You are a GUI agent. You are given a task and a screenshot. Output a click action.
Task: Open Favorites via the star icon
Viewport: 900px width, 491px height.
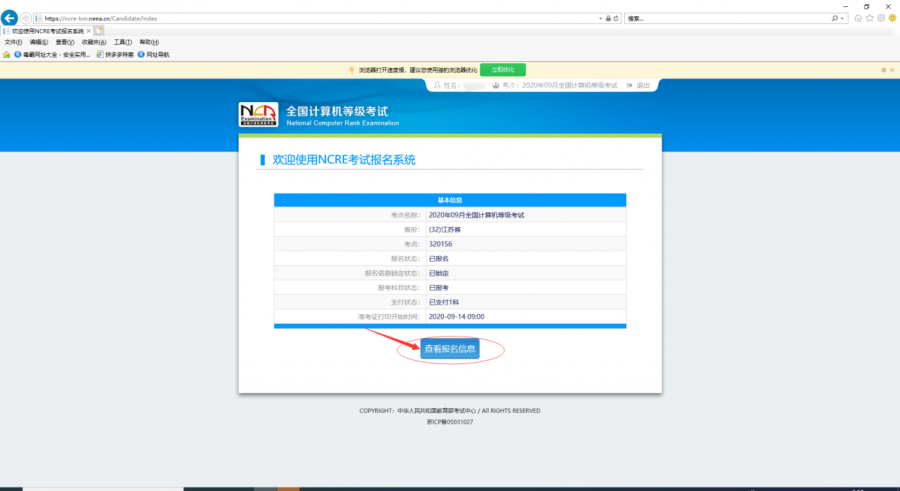pos(870,18)
